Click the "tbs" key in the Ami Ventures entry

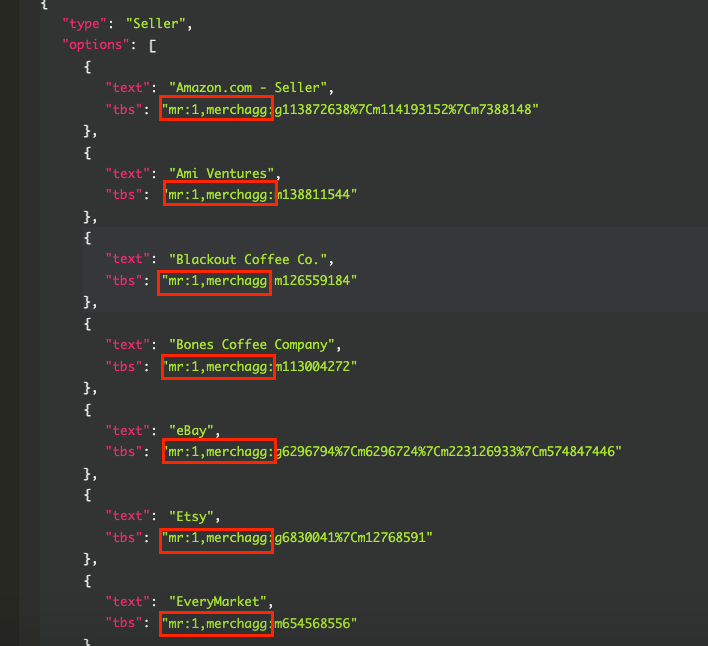pos(124,195)
